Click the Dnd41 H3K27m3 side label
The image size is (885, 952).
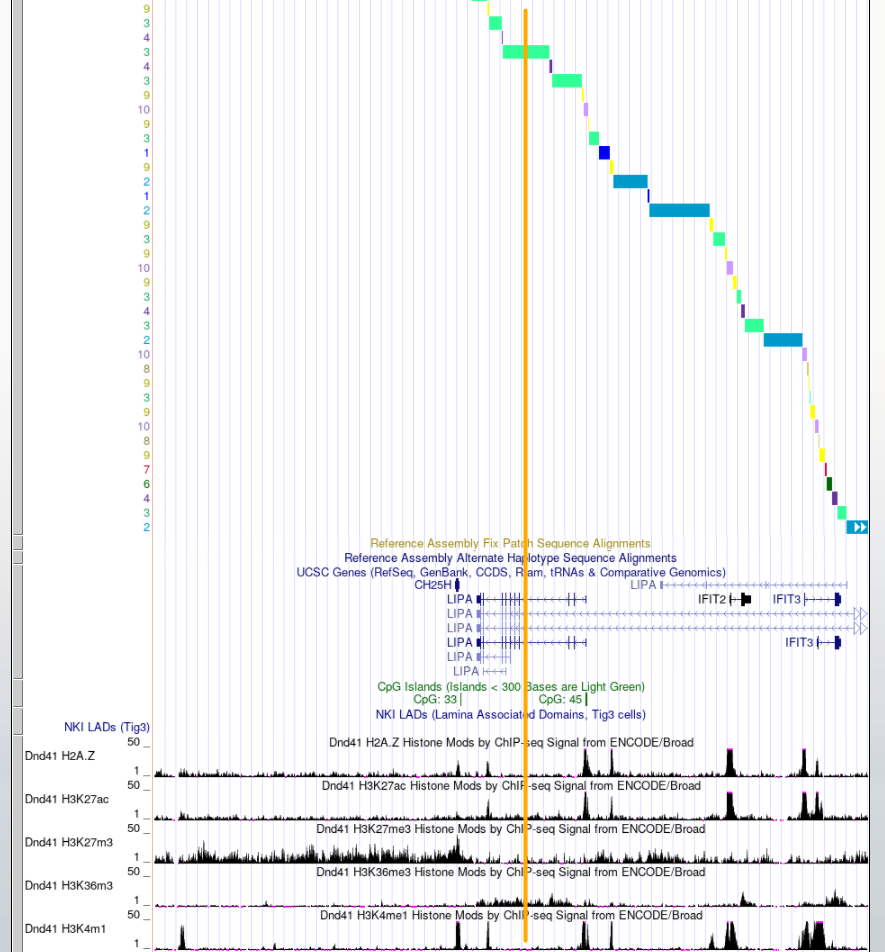pyautogui.click(x=69, y=842)
